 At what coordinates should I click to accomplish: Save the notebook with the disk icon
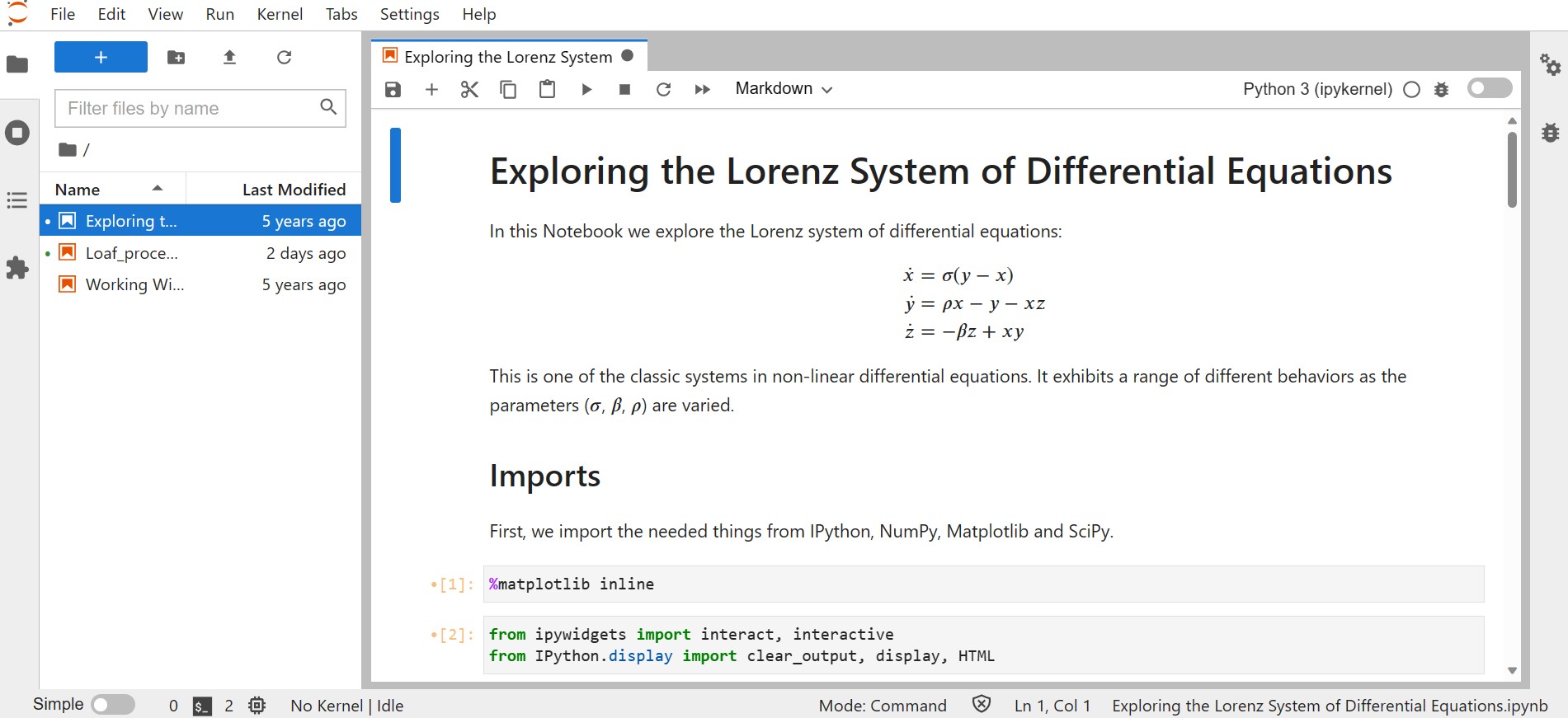click(x=393, y=89)
